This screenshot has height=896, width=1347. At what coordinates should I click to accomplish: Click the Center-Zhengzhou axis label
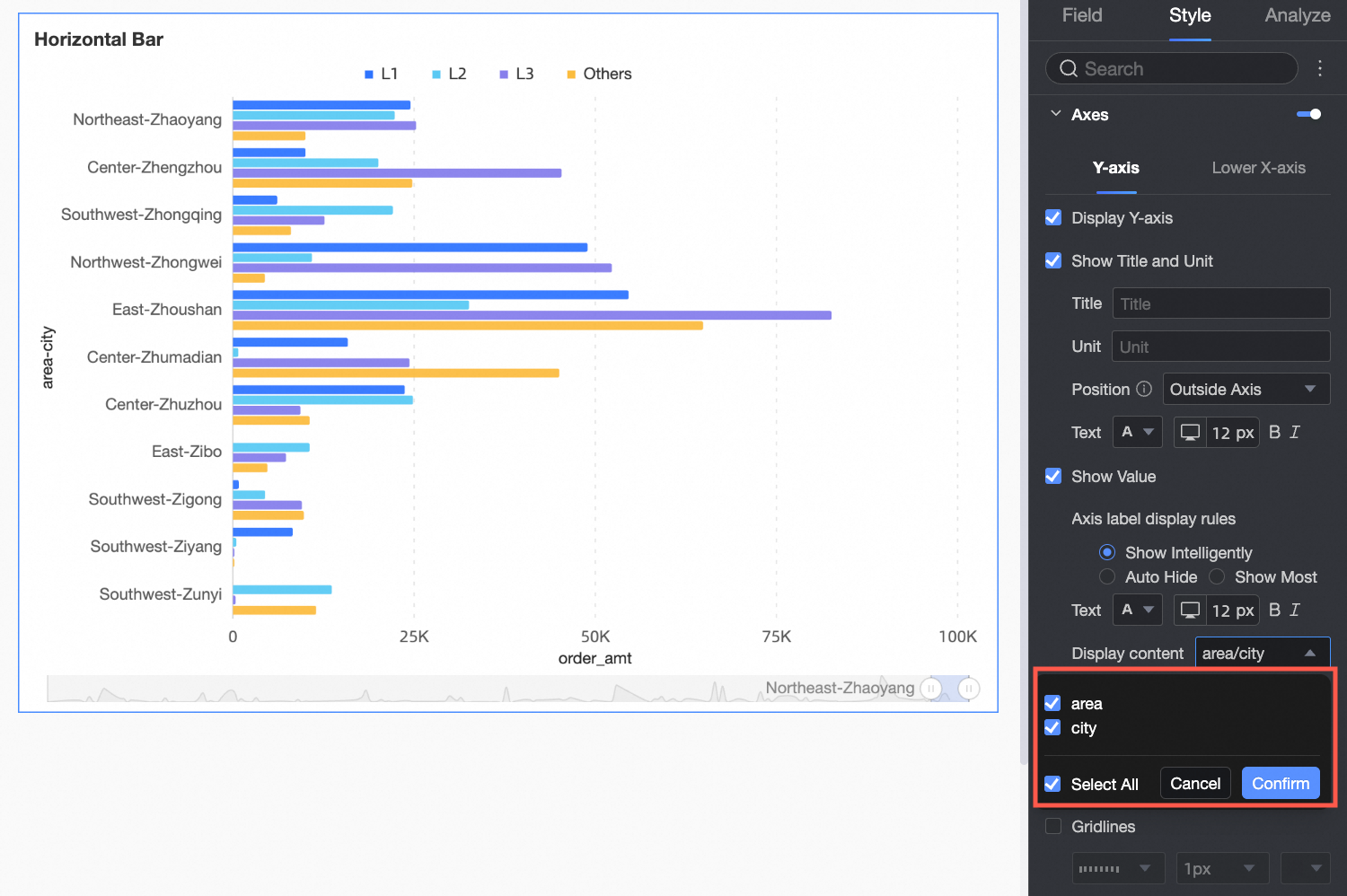[154, 167]
